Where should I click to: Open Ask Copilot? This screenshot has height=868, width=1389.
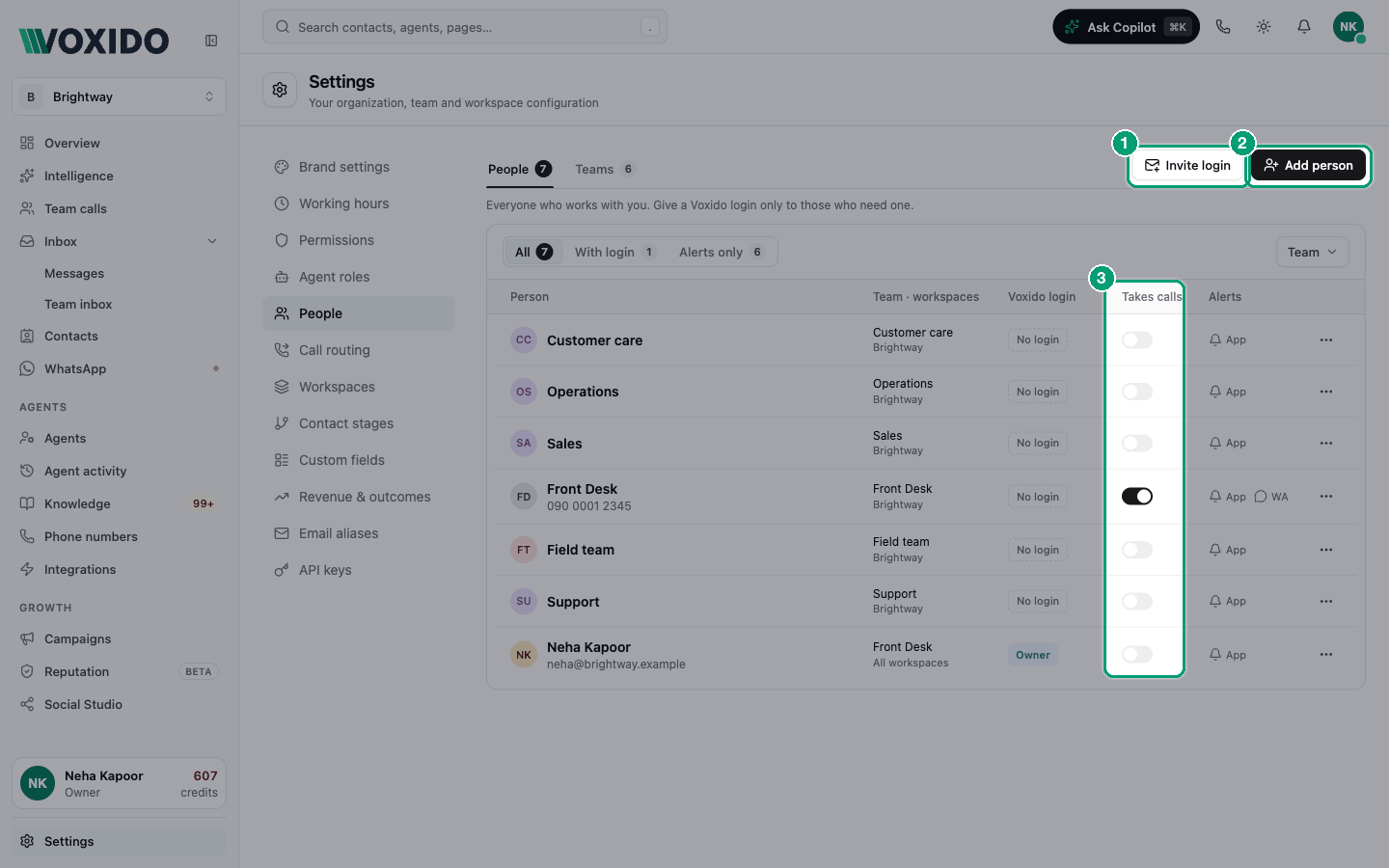pos(1126,27)
